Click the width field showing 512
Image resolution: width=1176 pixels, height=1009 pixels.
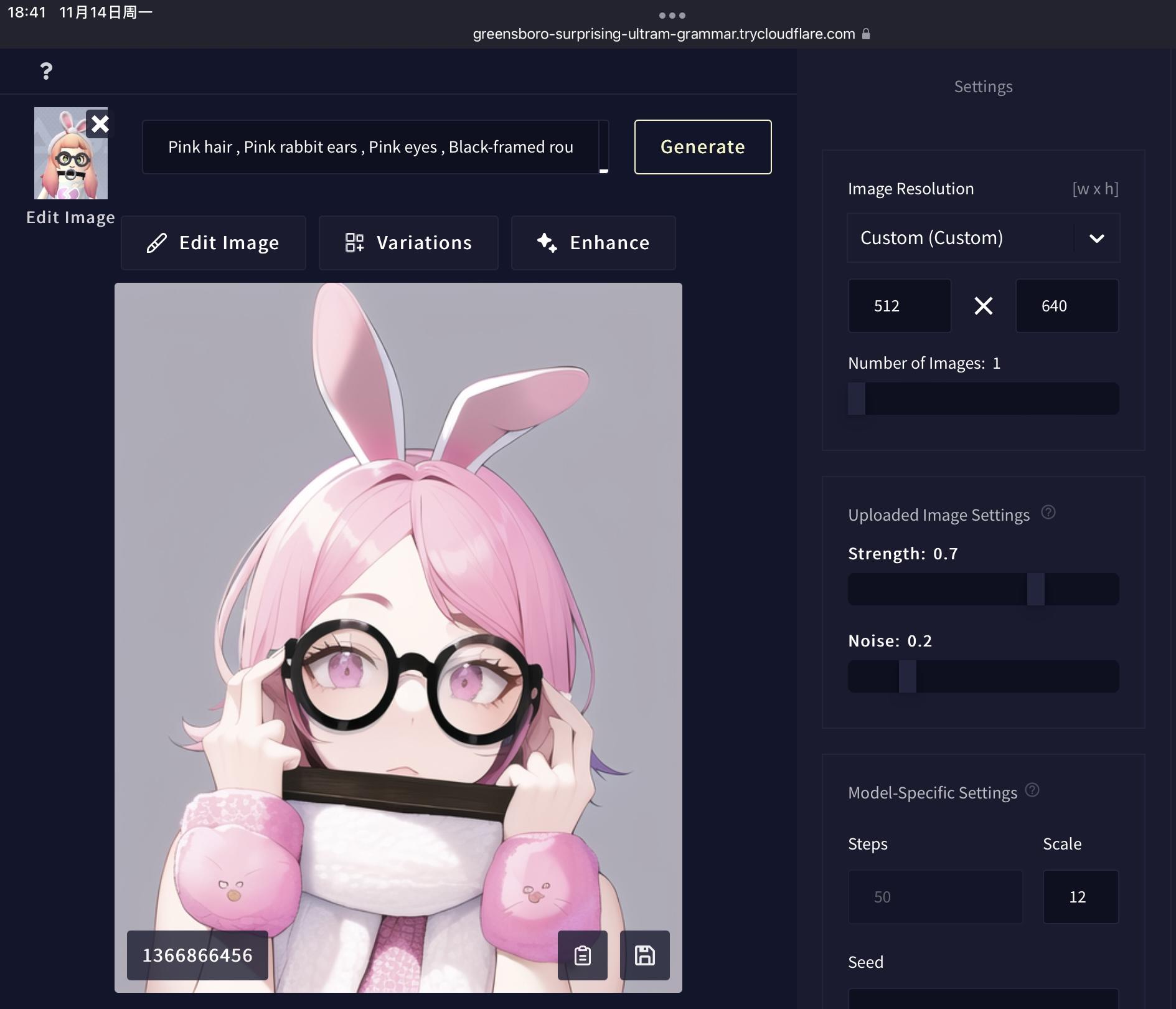coord(899,306)
